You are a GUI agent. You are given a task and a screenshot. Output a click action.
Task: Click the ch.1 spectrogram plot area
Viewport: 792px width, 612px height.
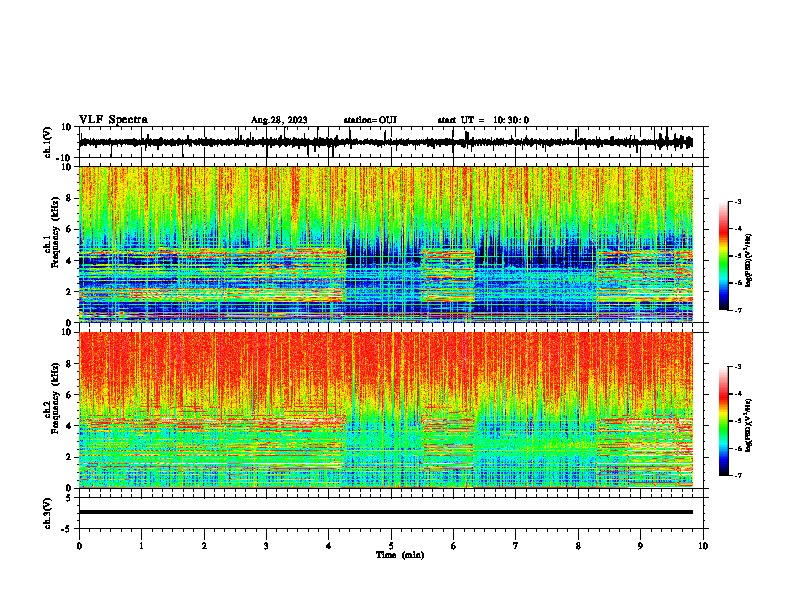(386, 244)
